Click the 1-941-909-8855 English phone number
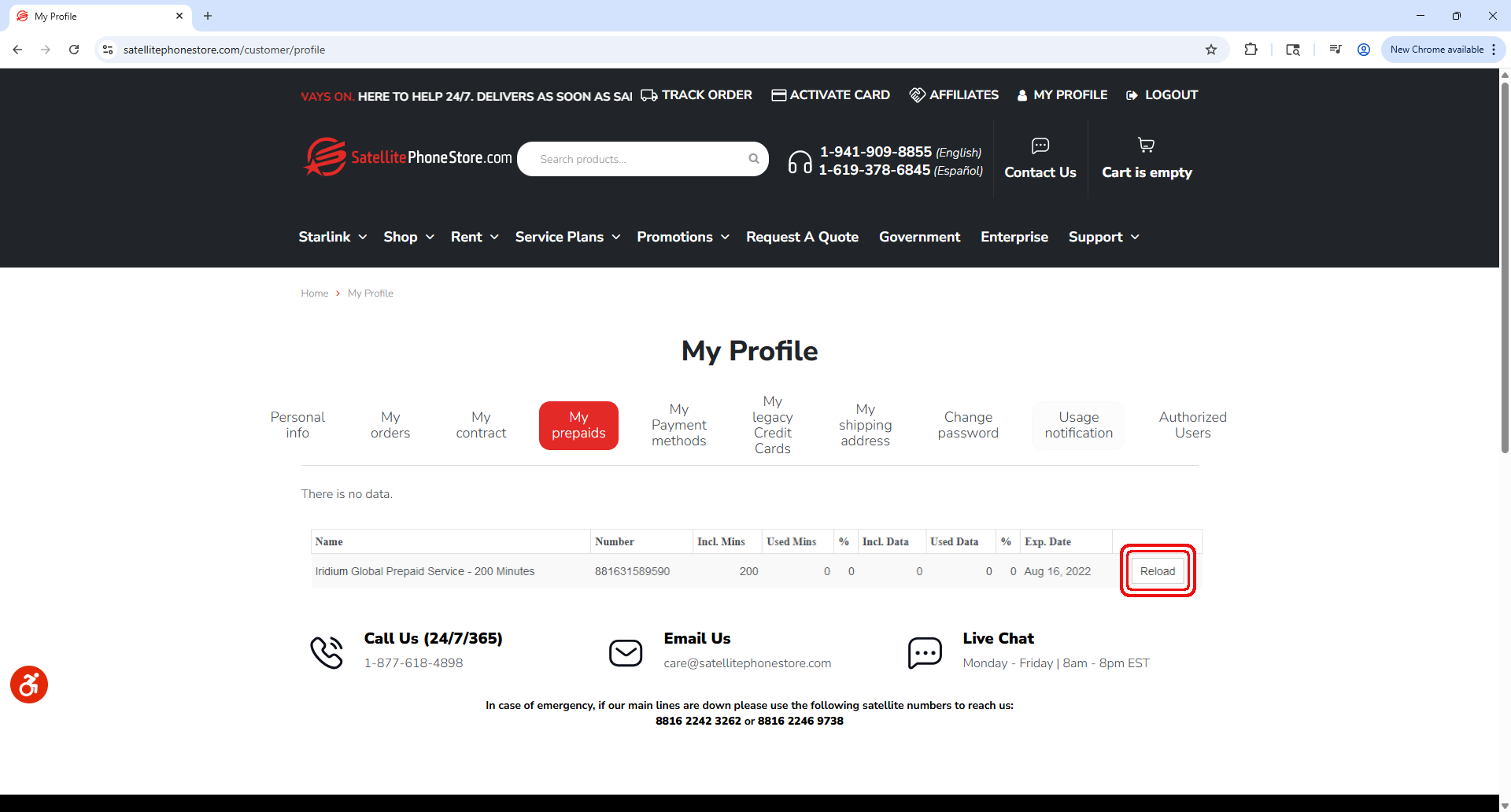 pos(875,152)
